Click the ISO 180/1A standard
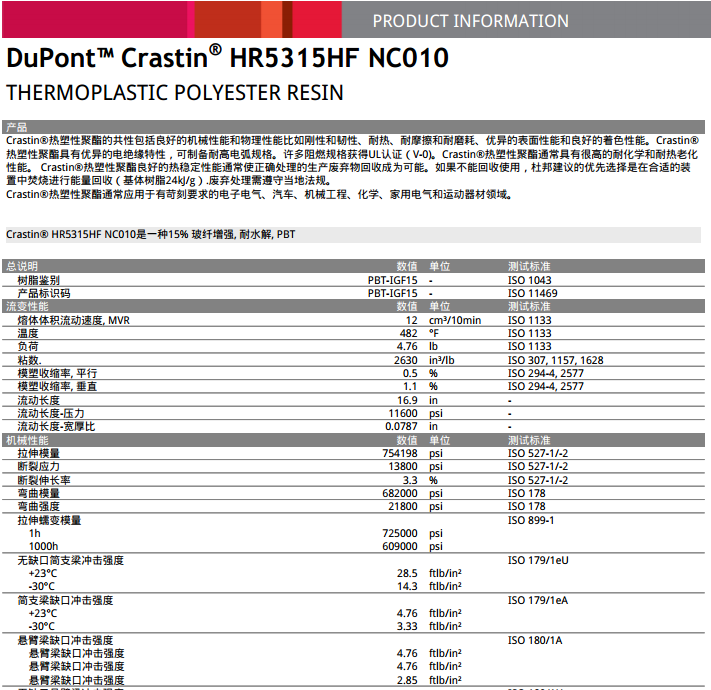This screenshot has width=711, height=690. [535, 640]
